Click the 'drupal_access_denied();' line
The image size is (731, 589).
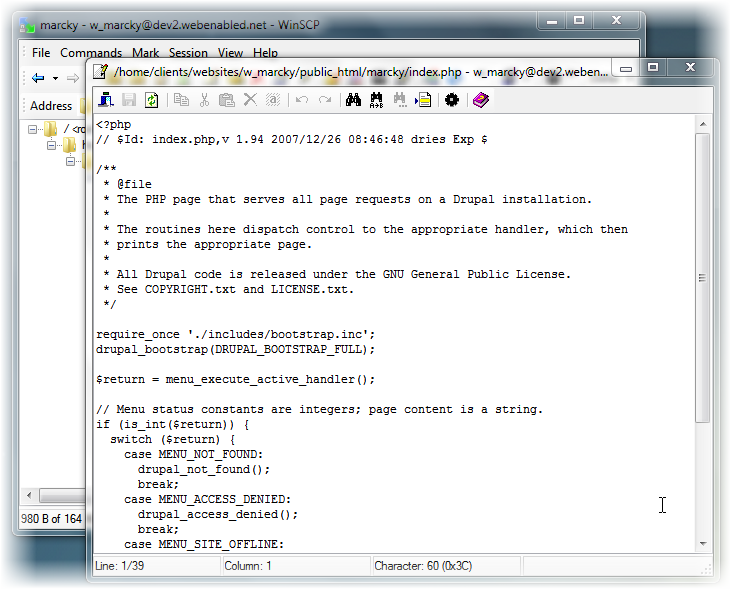(218, 514)
